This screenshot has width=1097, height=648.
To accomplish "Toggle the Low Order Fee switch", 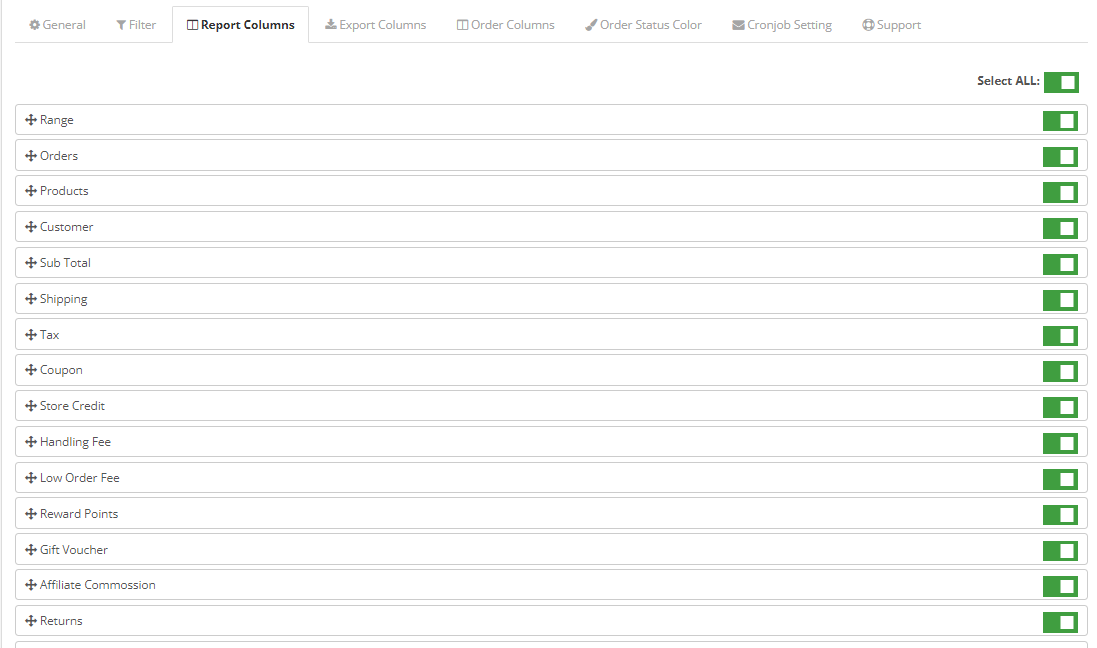I will click(1060, 479).
